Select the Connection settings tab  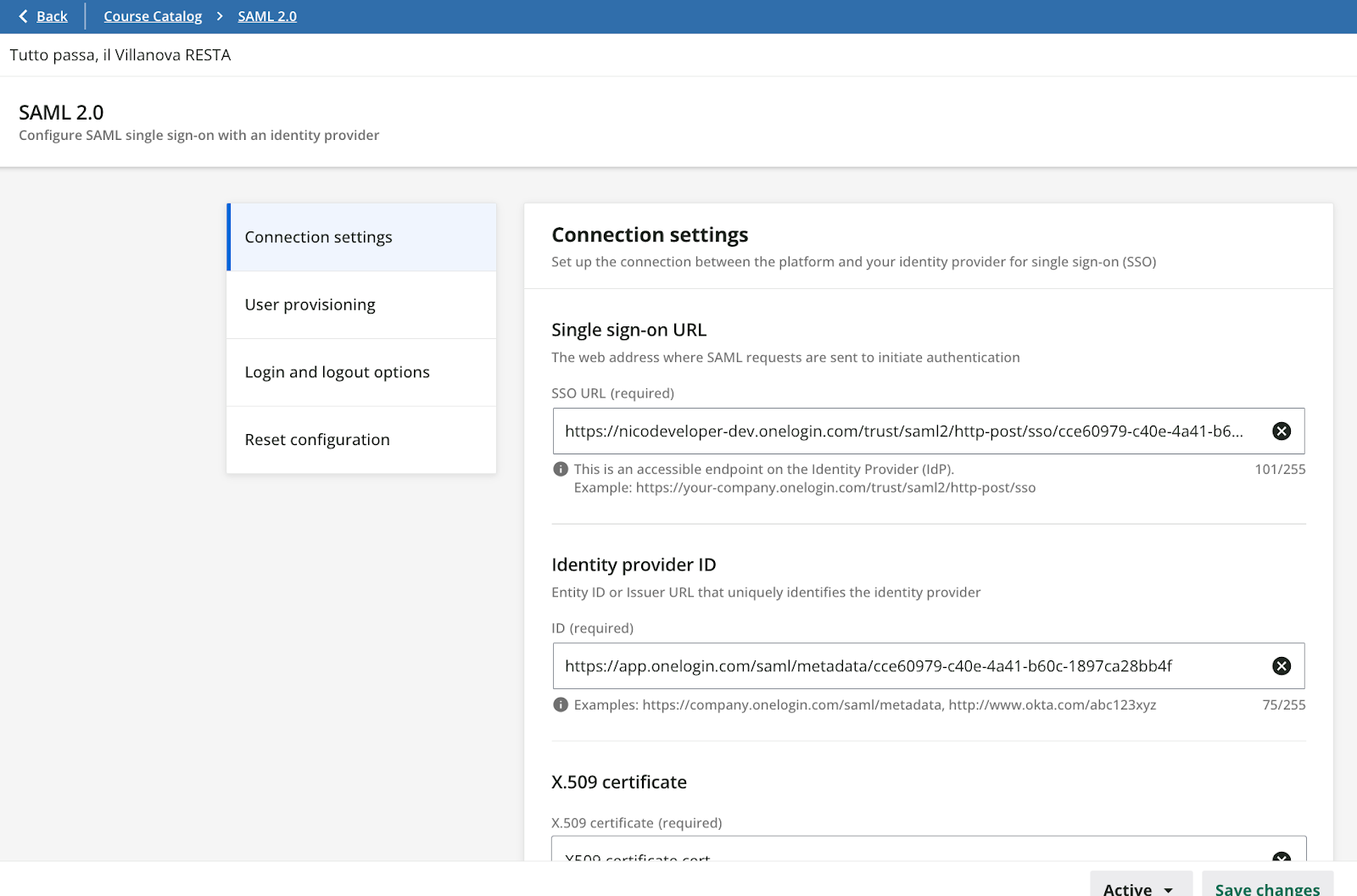tap(362, 237)
